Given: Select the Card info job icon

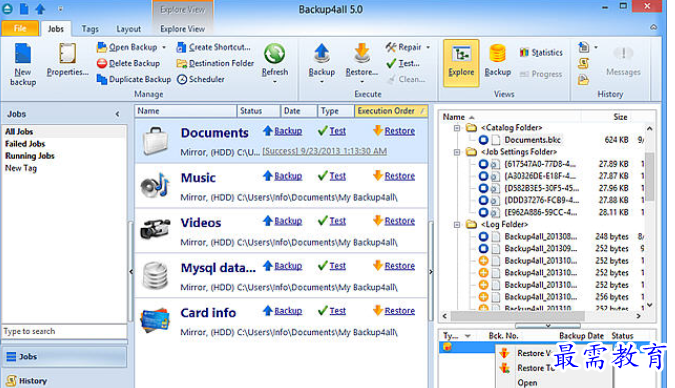Looking at the screenshot, I should pyautogui.click(x=155, y=320).
